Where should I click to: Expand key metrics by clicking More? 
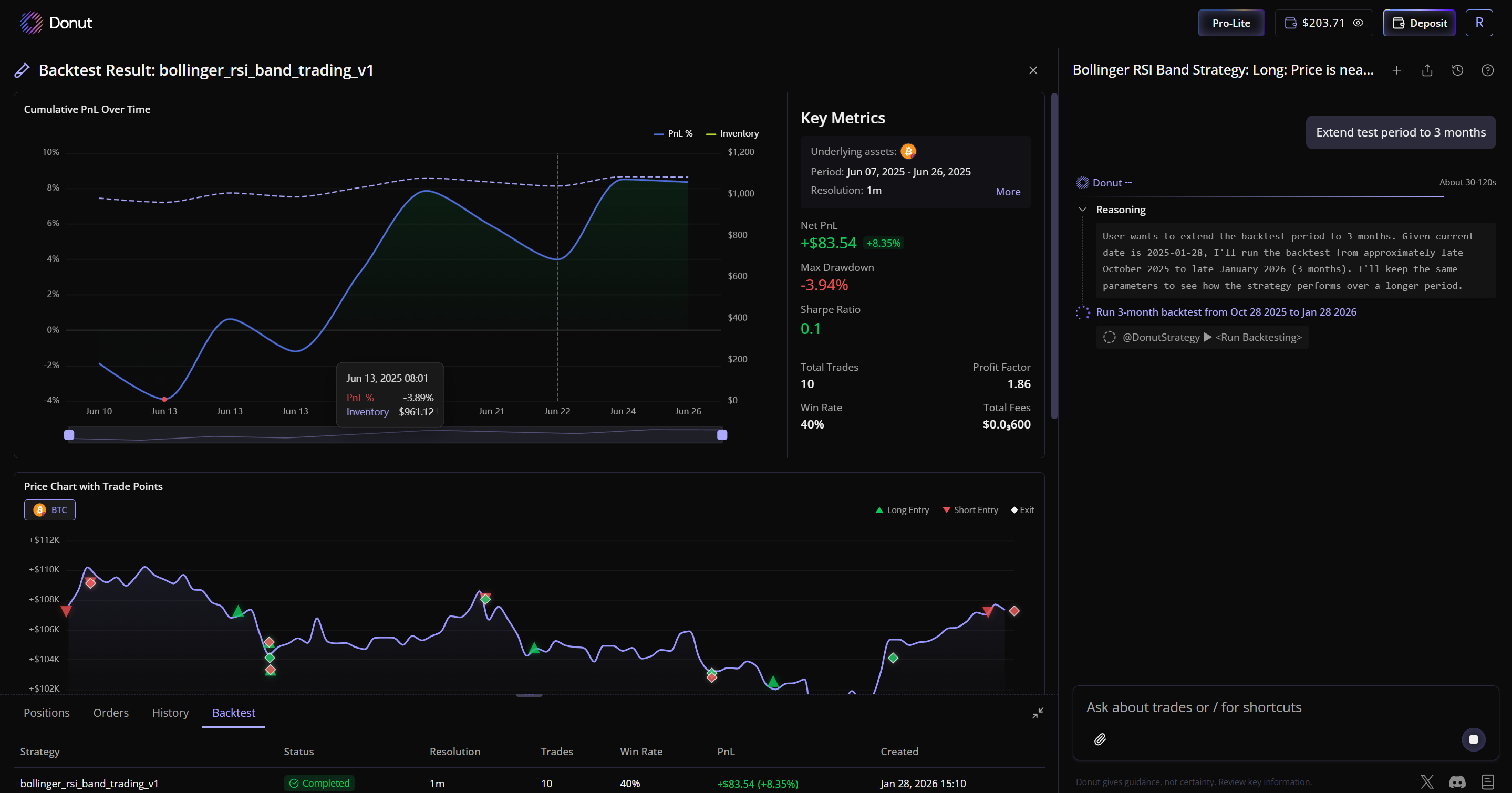(1007, 191)
